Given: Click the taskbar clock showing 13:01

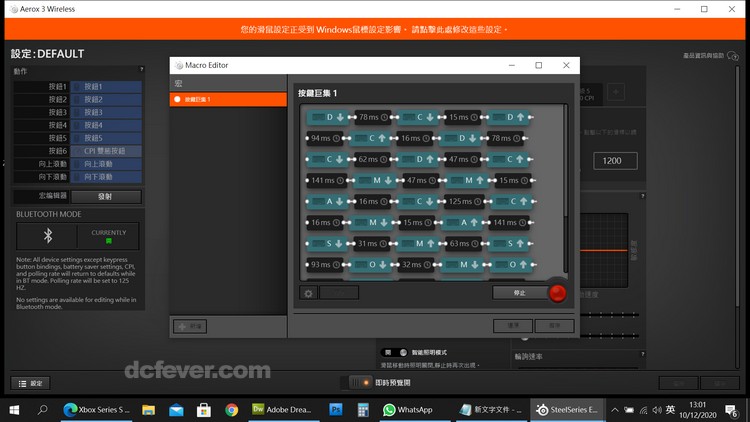Looking at the screenshot, I should [697, 410].
